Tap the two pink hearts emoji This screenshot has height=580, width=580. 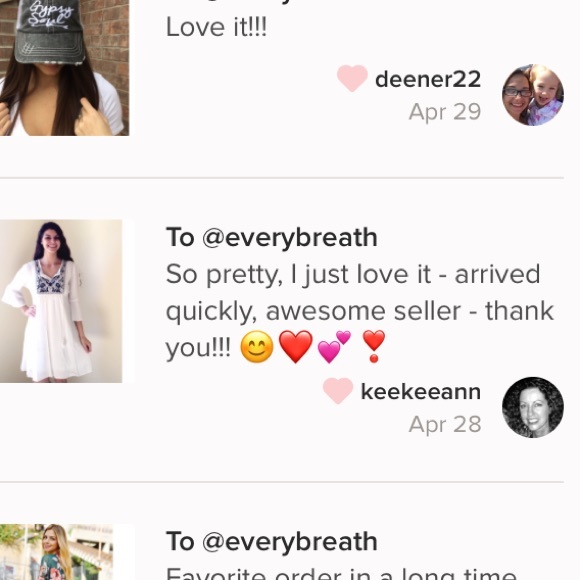click(334, 347)
